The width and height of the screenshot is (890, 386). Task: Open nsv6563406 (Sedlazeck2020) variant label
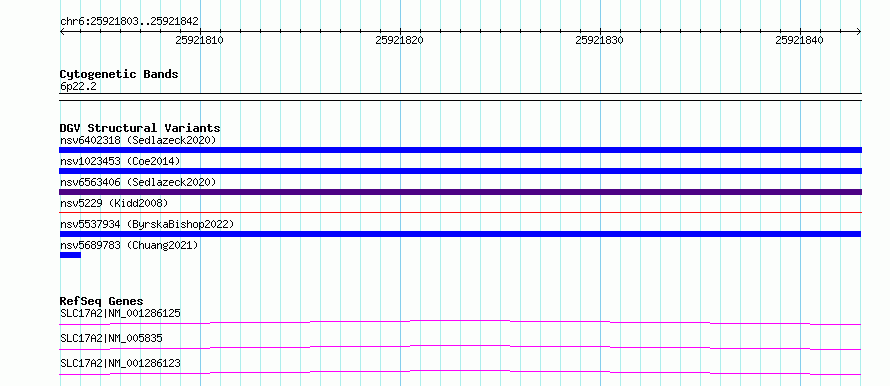tap(138, 182)
